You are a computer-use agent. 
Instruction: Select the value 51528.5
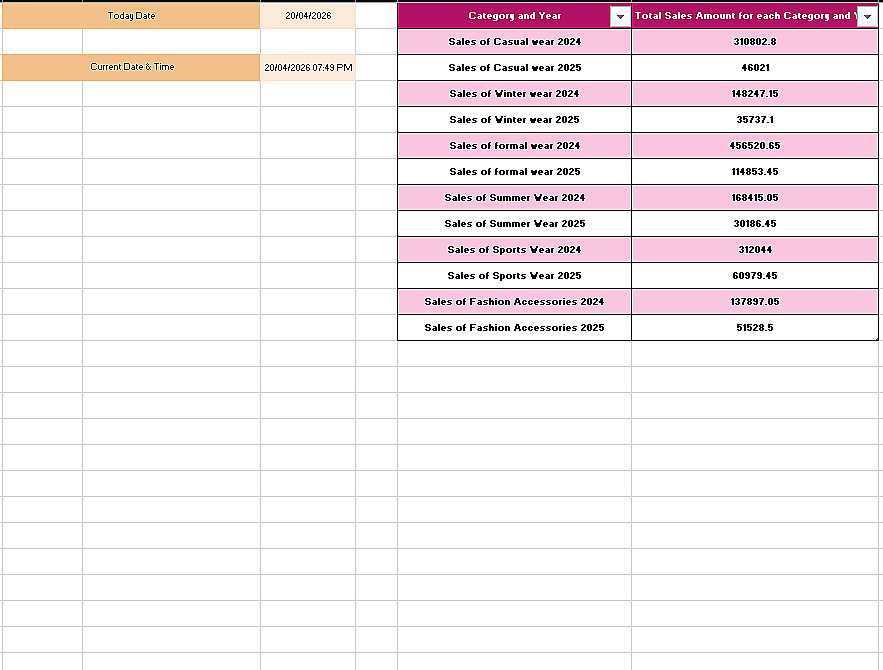[755, 327]
